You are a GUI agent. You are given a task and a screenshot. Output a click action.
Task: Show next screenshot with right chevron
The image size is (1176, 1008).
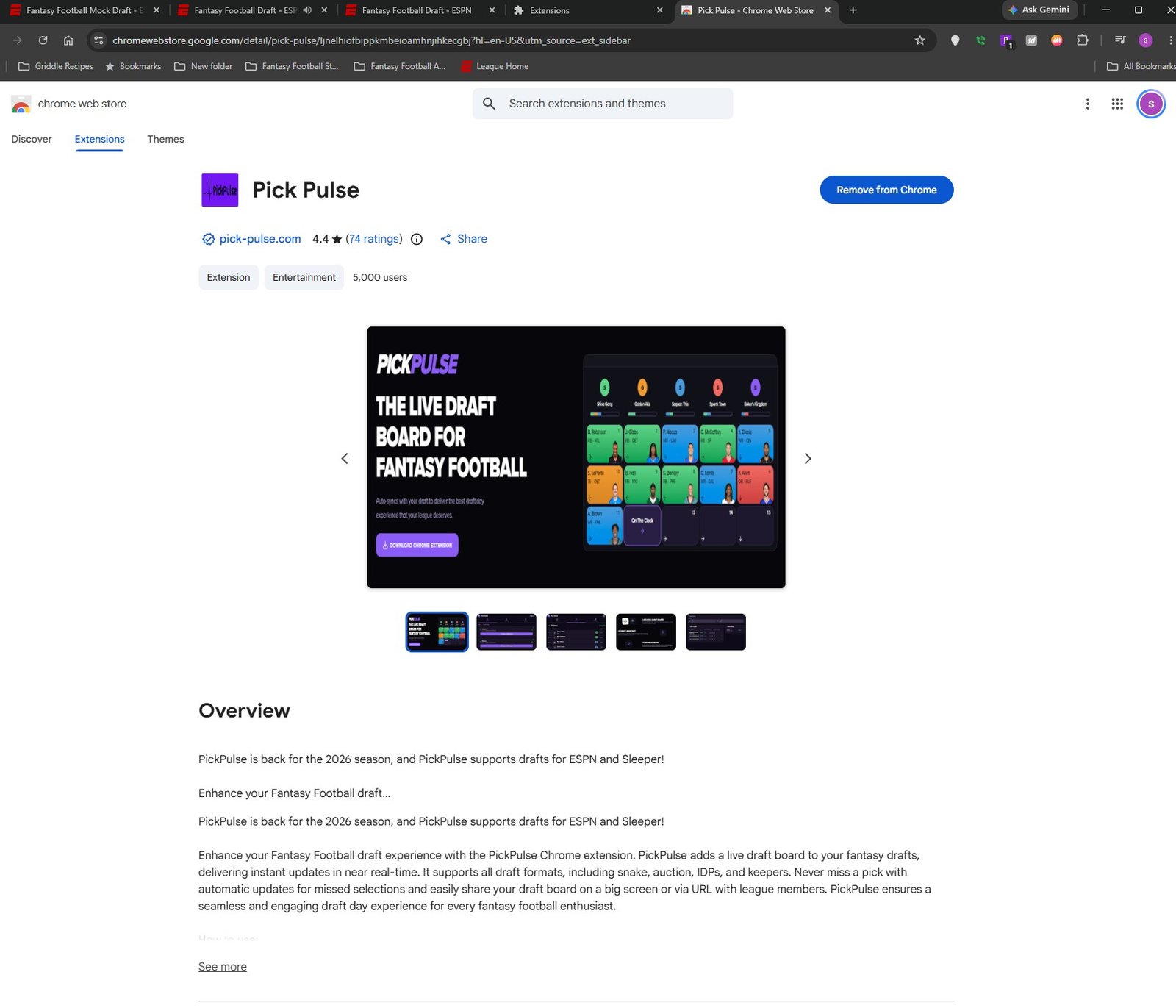coord(808,458)
